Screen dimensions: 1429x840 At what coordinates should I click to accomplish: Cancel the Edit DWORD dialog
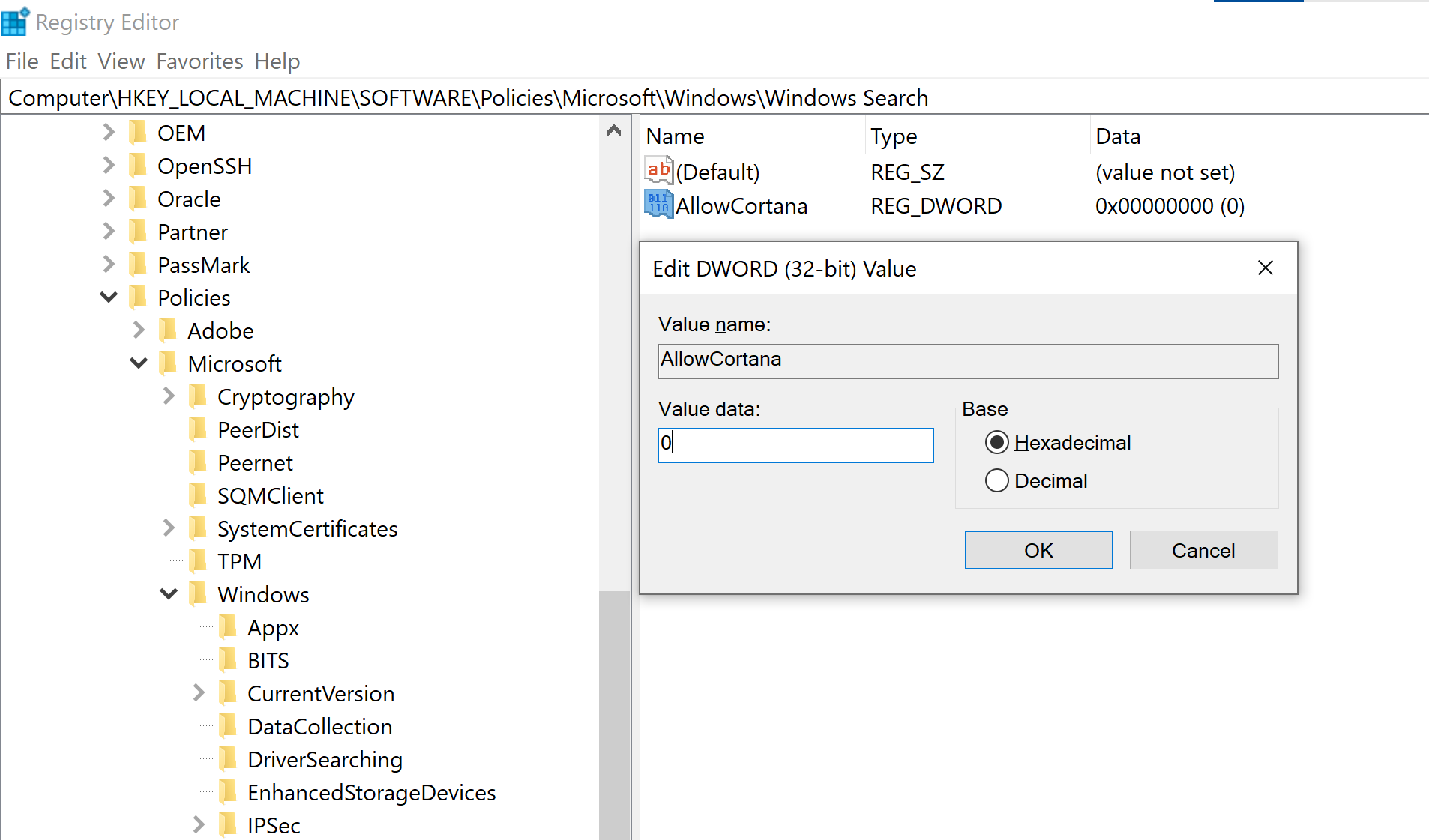tap(1203, 550)
